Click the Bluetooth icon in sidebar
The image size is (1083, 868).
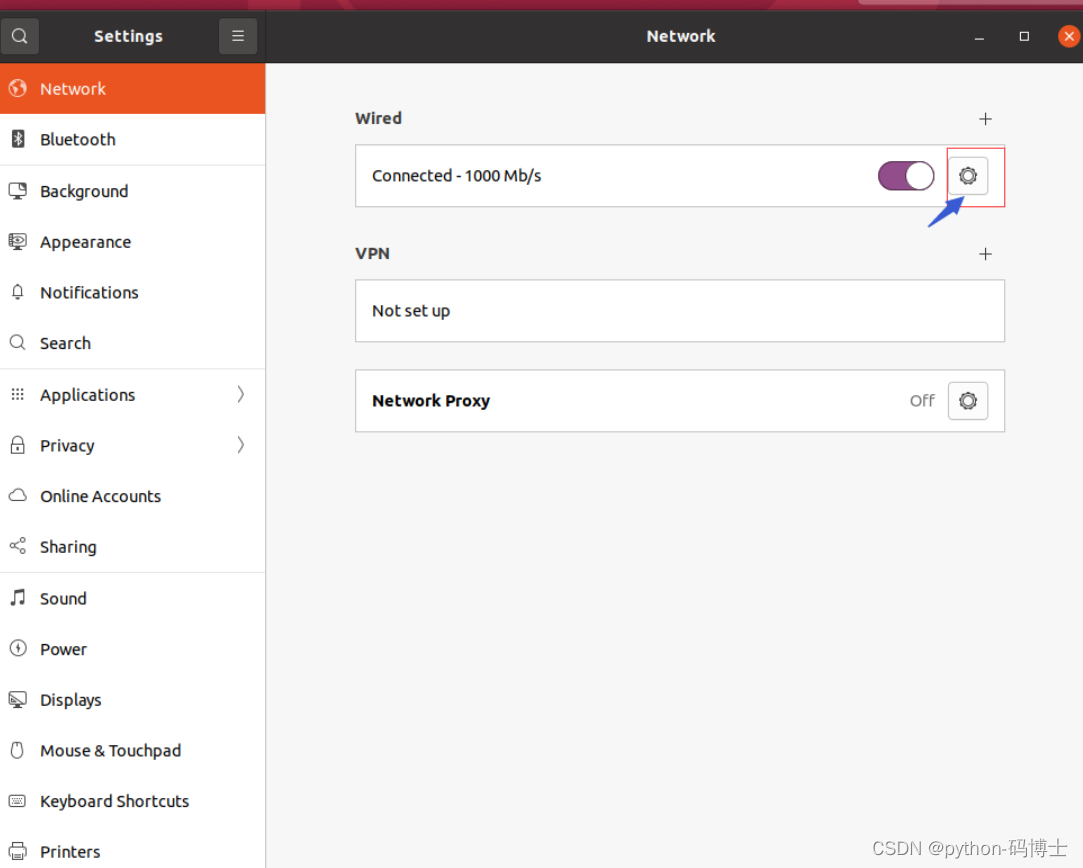(x=18, y=139)
